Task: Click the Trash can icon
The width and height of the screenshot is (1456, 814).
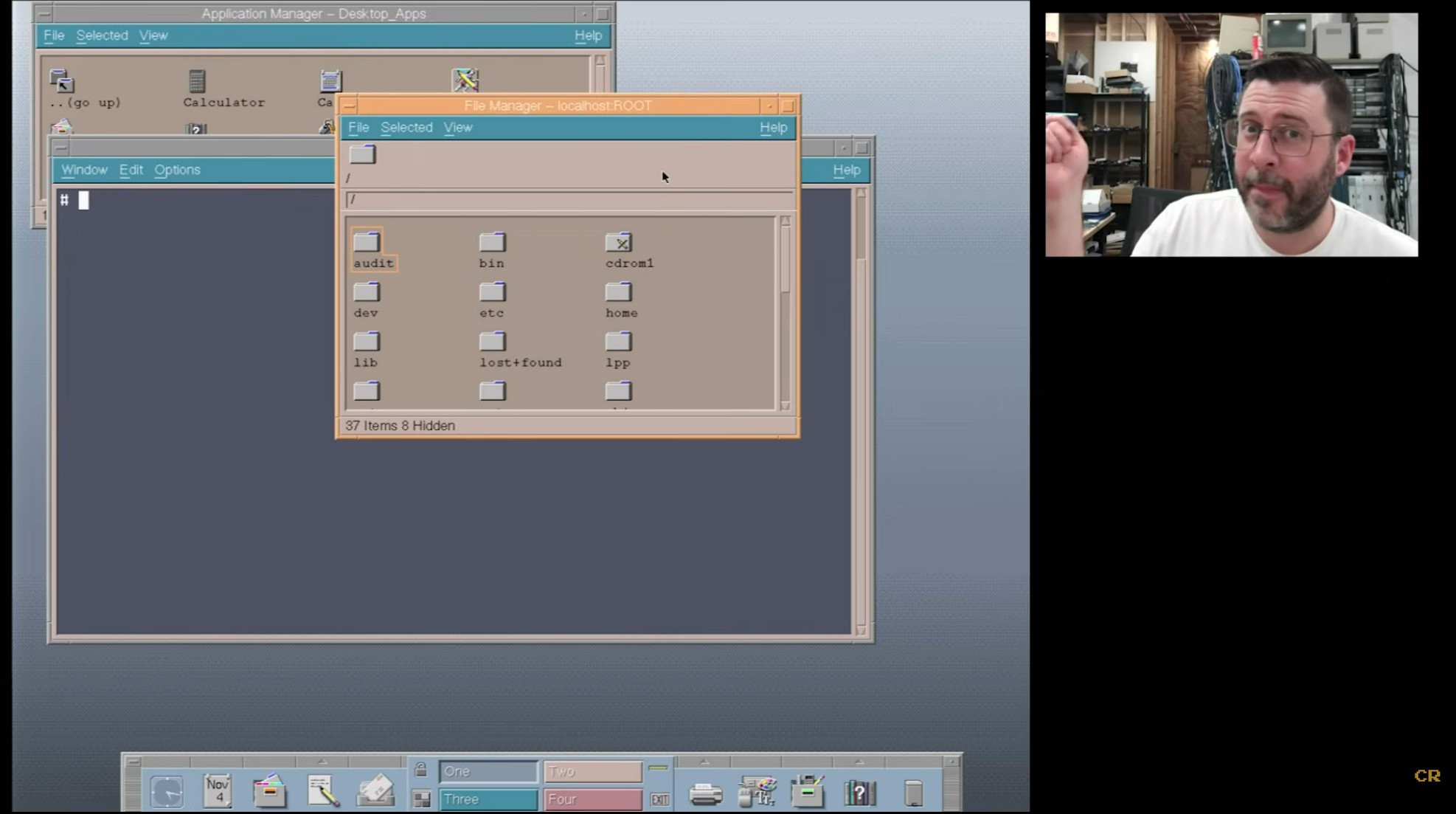Action: (x=913, y=793)
